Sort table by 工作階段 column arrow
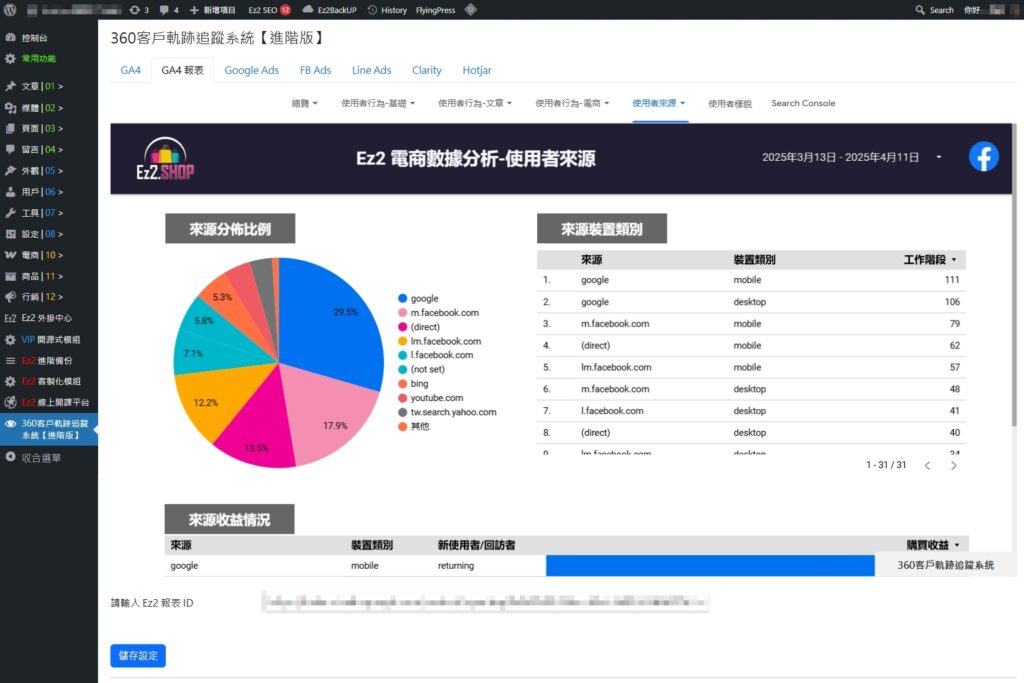Screen dimensions: 1024x683 [954, 260]
